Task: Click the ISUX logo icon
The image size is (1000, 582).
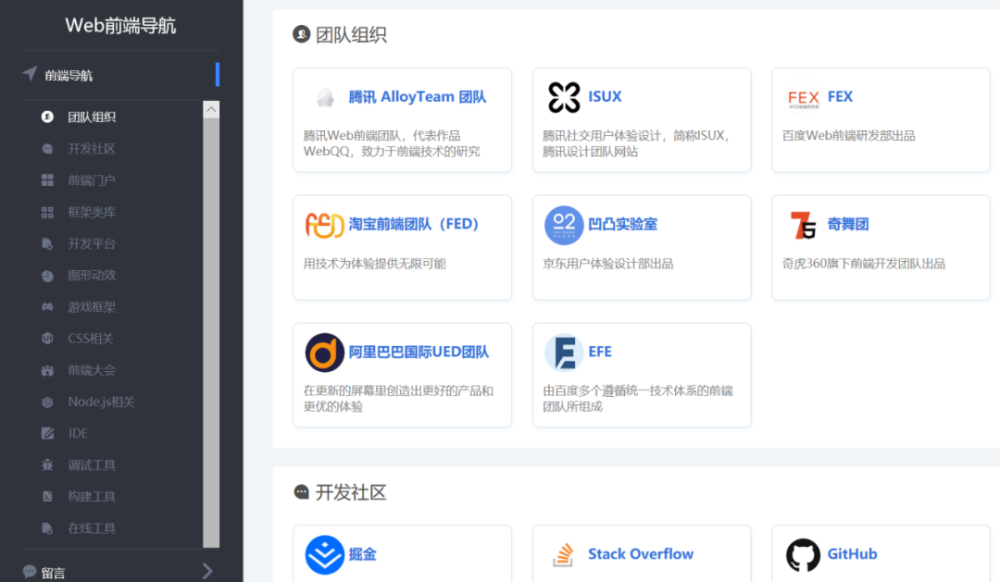Action: 564,98
